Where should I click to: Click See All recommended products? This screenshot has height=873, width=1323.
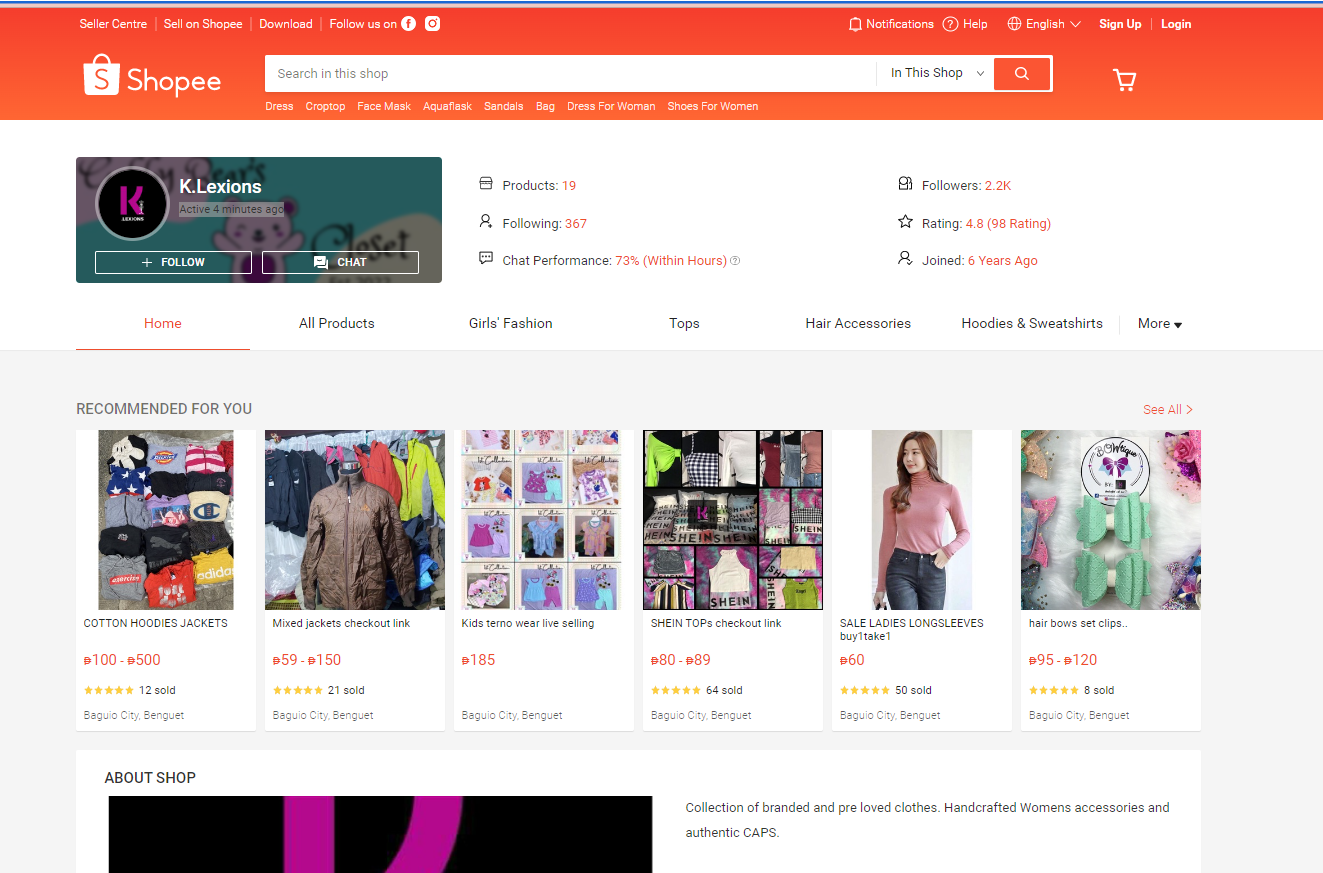(1168, 410)
